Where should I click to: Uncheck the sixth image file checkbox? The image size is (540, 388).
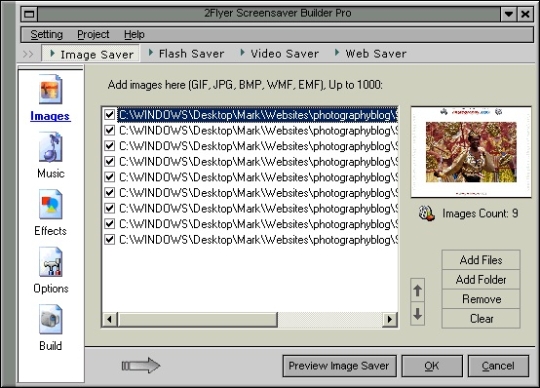tap(110, 192)
